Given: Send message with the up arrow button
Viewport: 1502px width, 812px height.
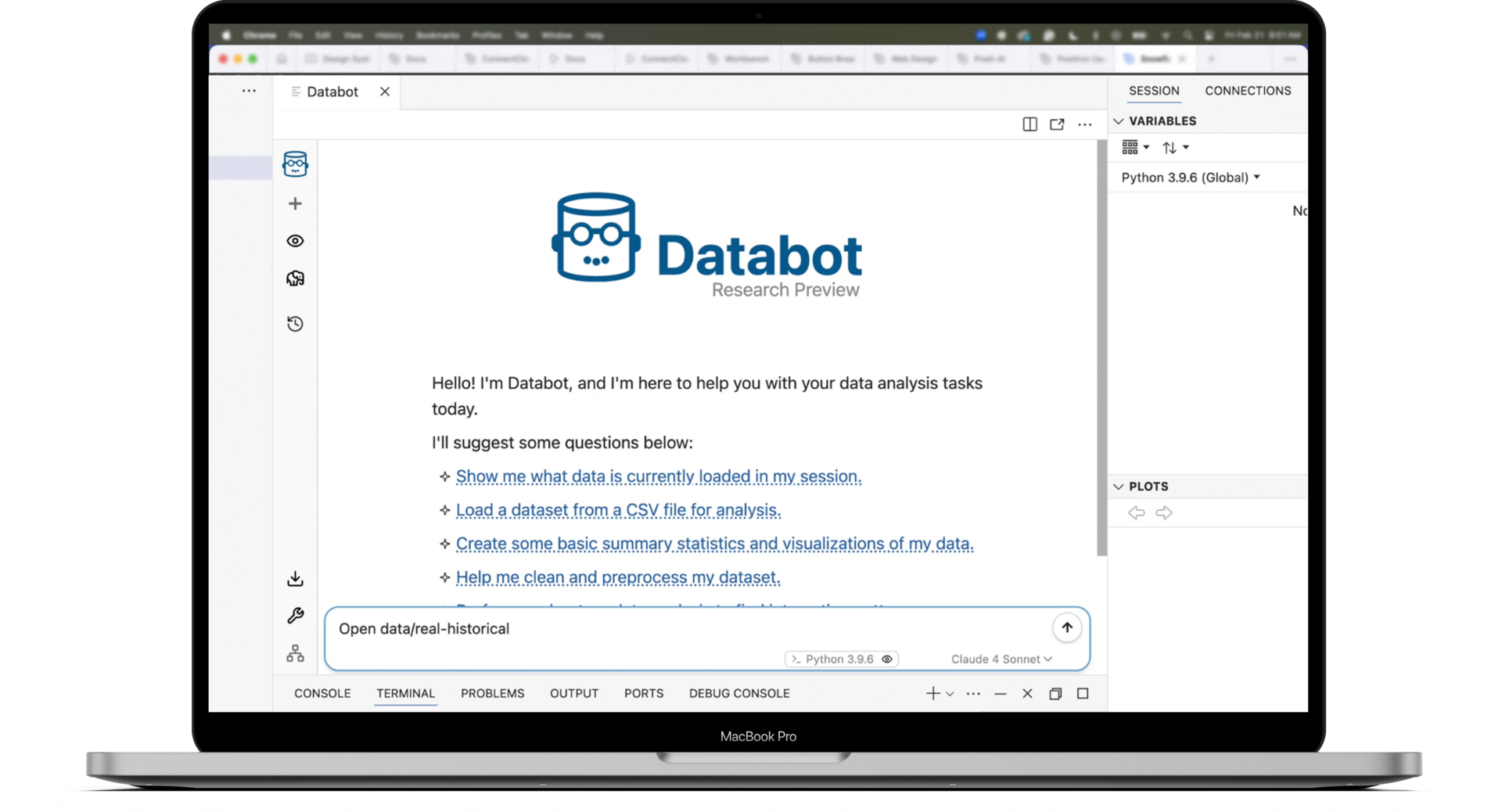Looking at the screenshot, I should click(x=1066, y=628).
